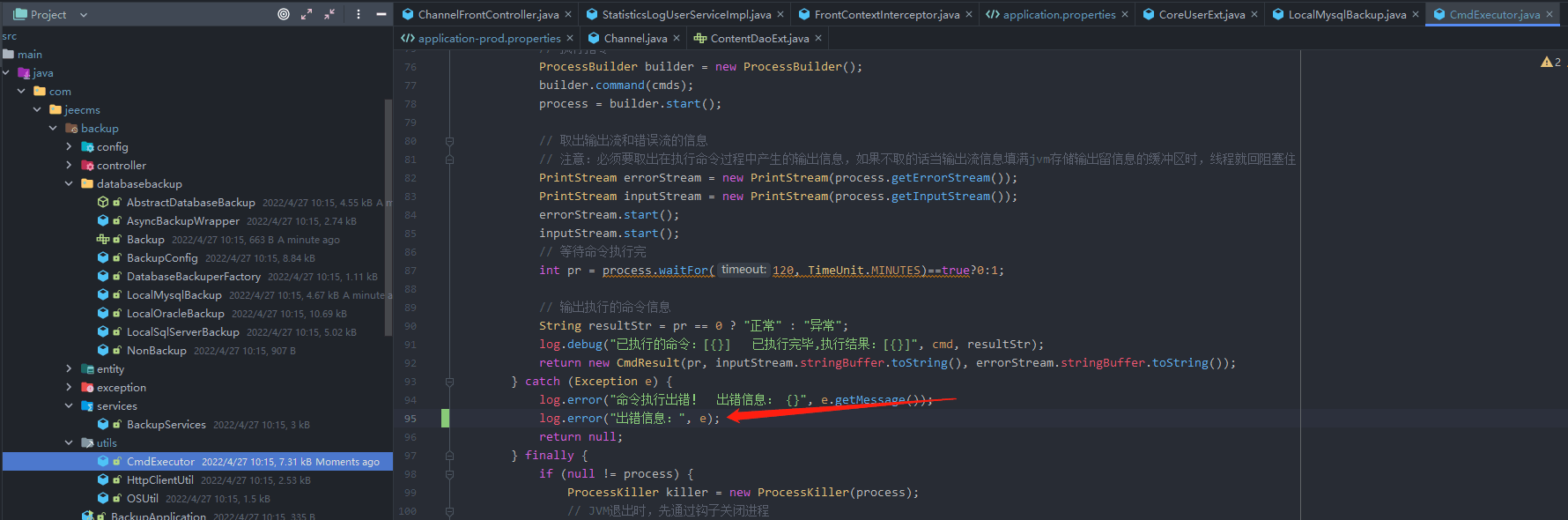Close the application-prod.properties tab

570,38
